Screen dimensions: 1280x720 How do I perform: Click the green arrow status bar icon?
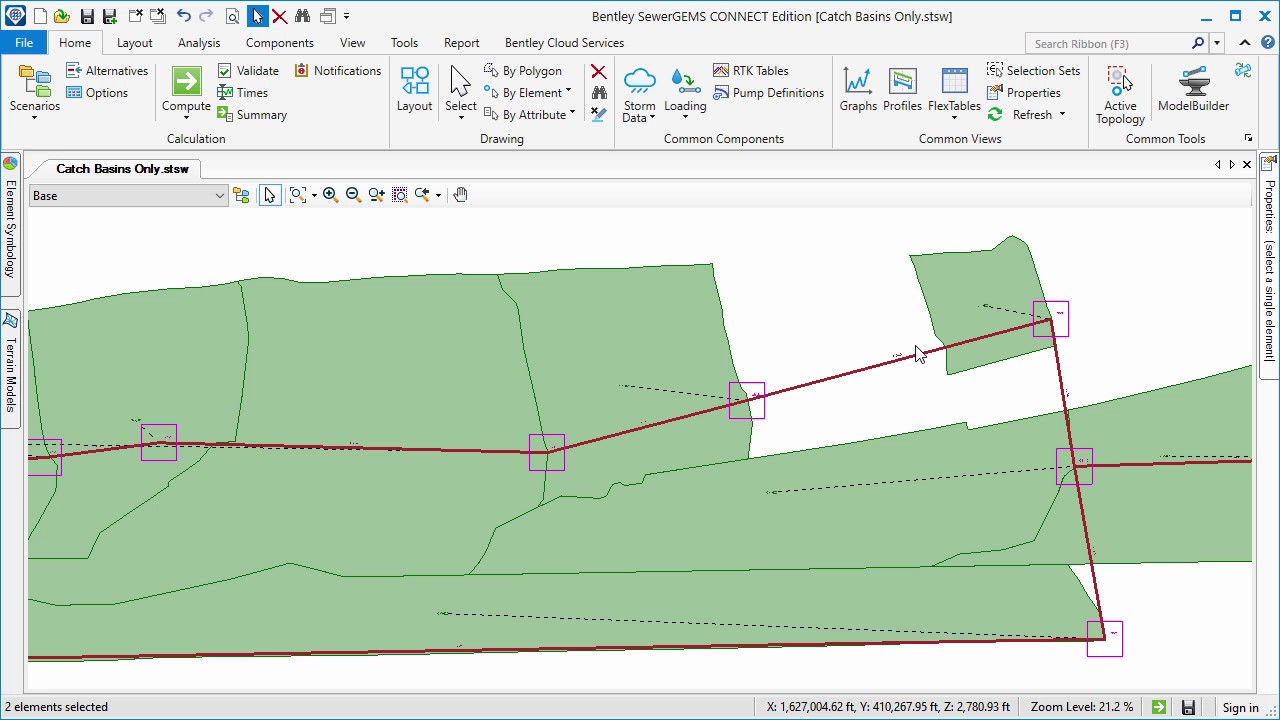click(1159, 707)
